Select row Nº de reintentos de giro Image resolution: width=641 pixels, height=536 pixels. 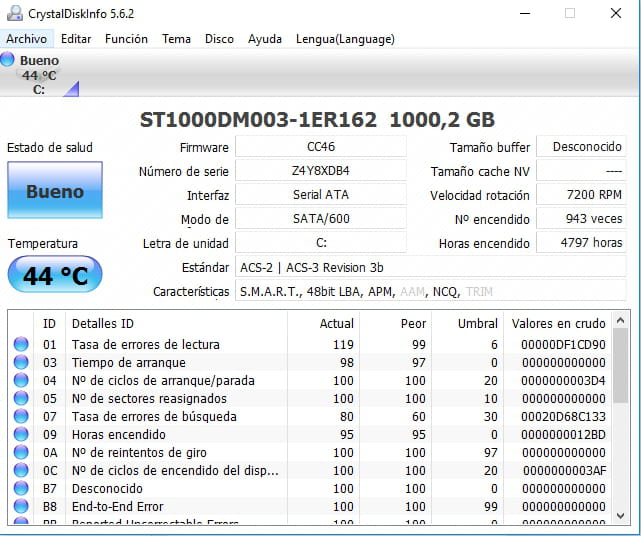[x=310, y=452]
